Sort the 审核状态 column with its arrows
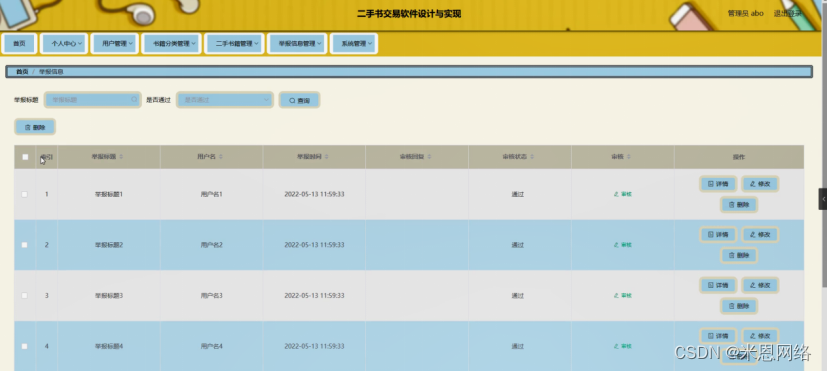Screen dimensions: 827x371 coord(532,157)
